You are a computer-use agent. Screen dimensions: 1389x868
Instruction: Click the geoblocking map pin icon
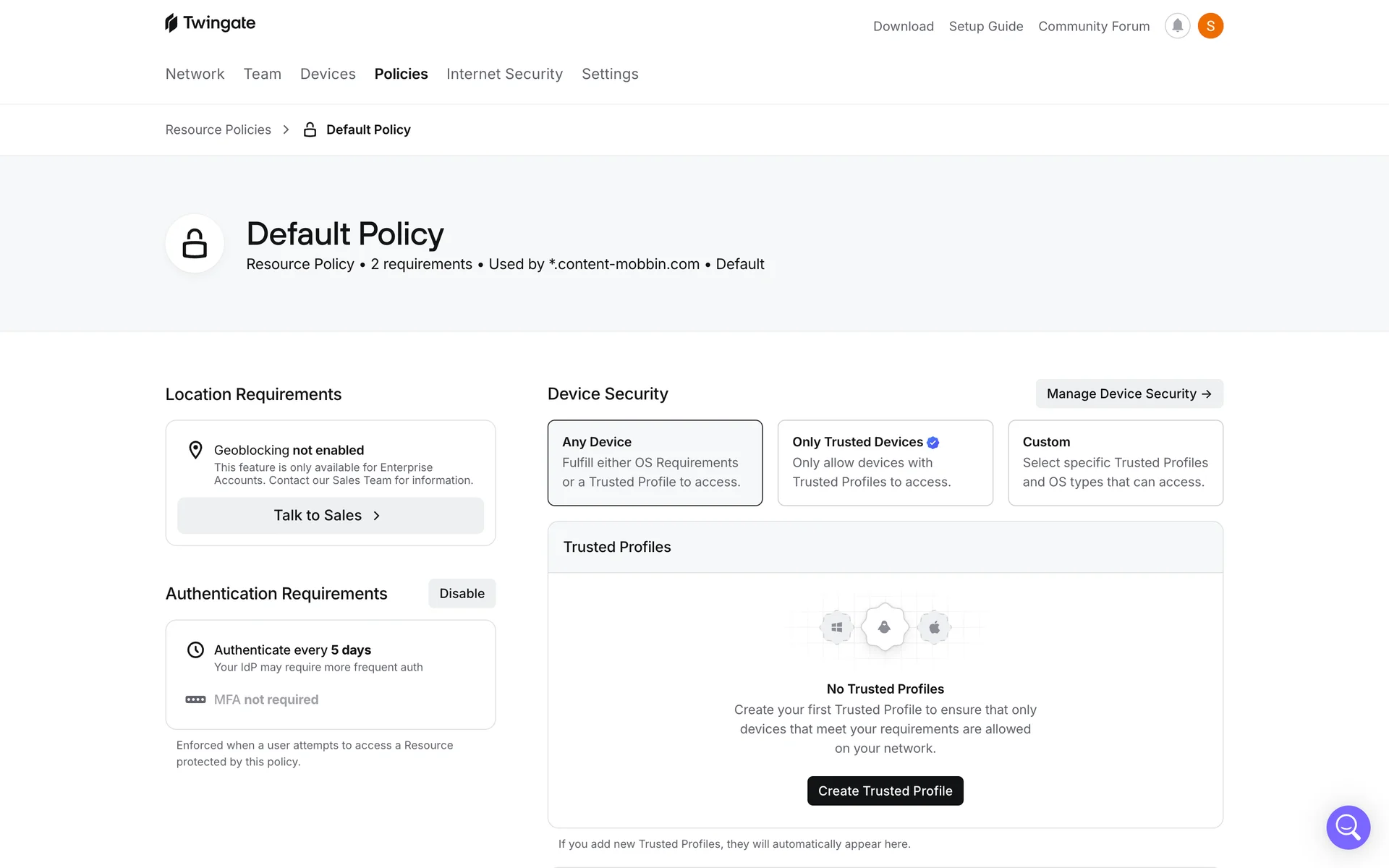pos(195,450)
